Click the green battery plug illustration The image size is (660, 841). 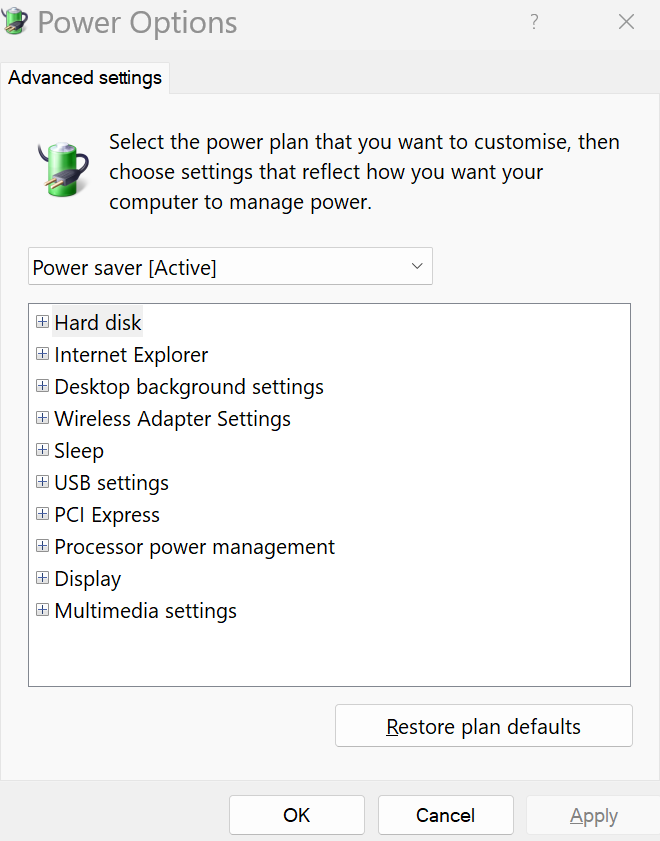coord(62,163)
